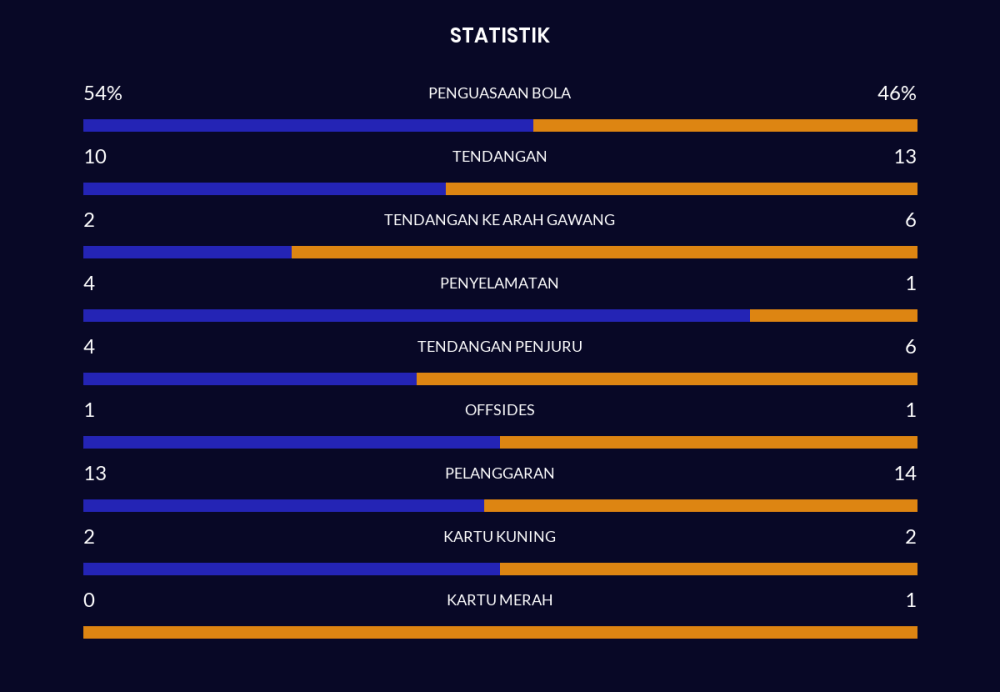Select the 54% possession value

click(102, 94)
